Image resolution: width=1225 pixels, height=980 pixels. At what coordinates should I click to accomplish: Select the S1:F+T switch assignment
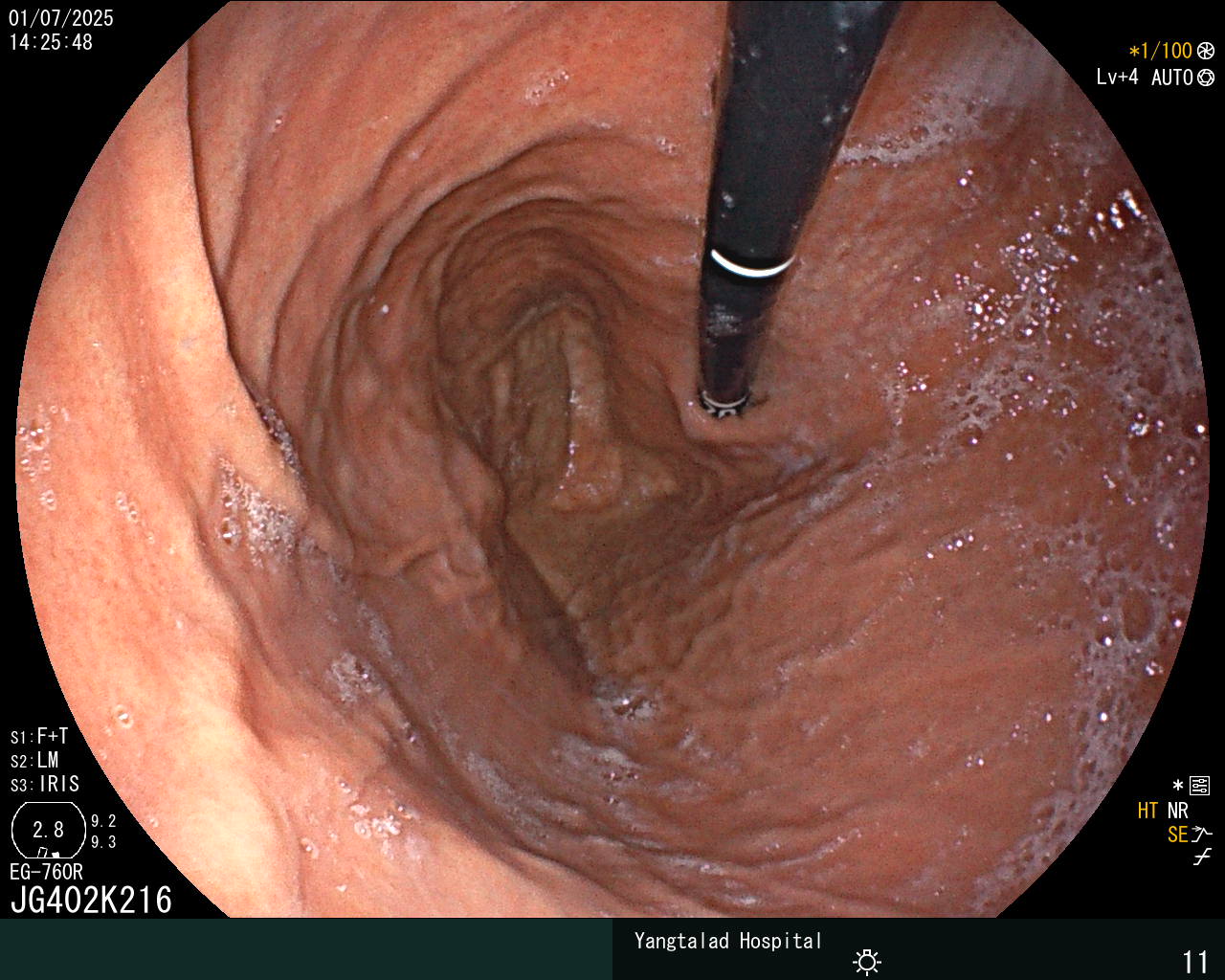coord(39,736)
